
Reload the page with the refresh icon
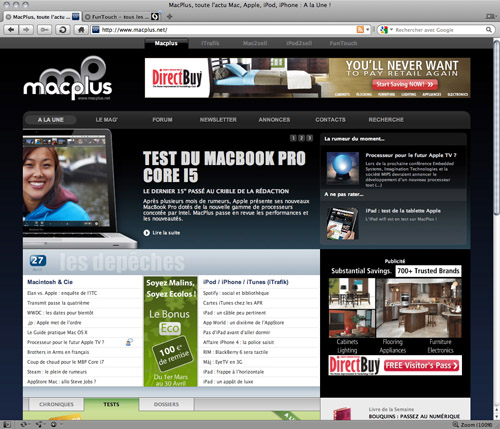[62, 30]
